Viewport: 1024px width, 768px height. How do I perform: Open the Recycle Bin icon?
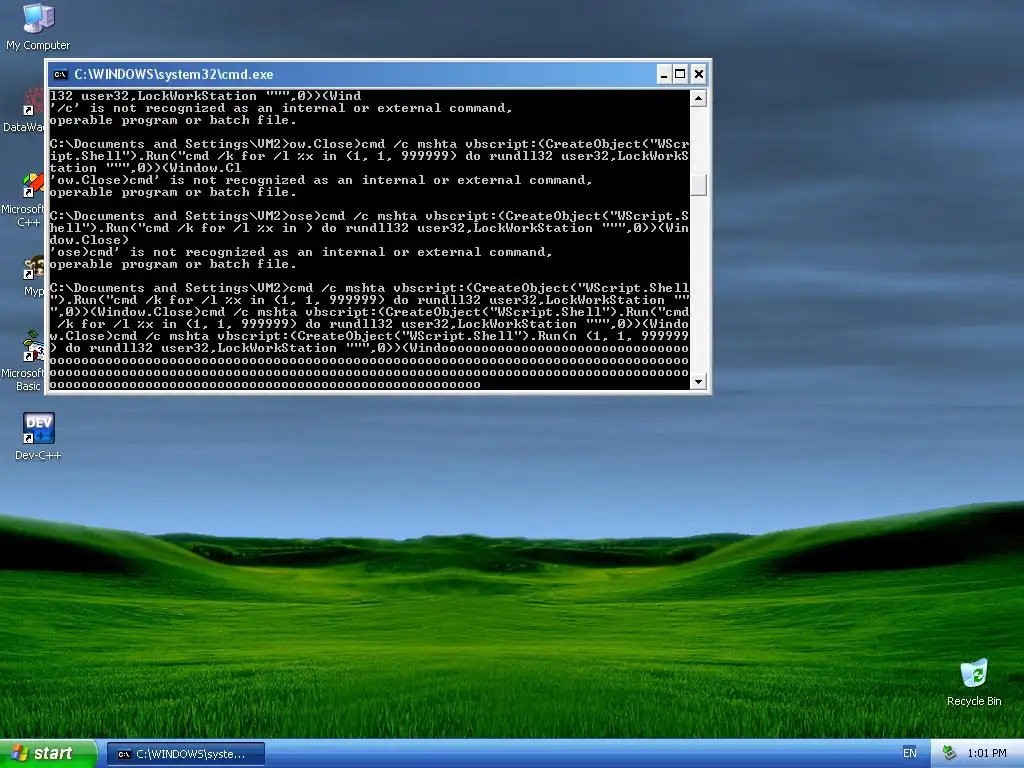[x=974, y=682]
